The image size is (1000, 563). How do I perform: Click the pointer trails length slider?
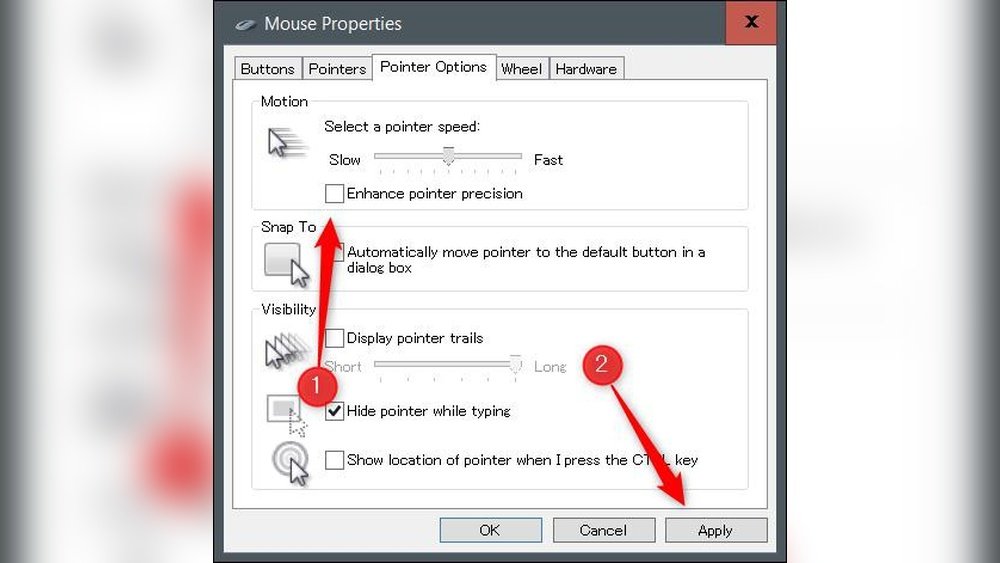coord(448,366)
